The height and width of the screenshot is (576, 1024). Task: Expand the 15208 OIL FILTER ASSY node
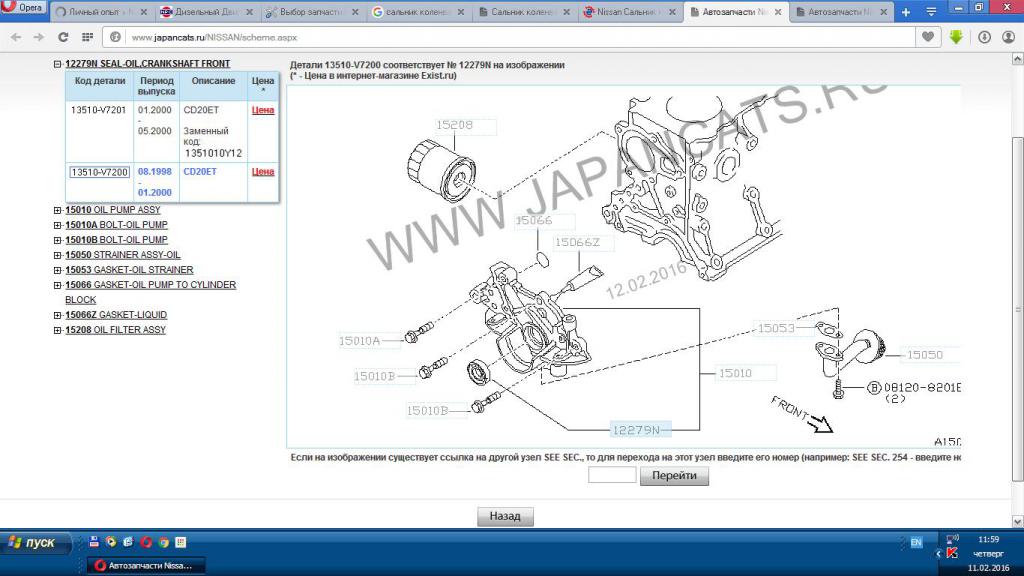pos(57,330)
